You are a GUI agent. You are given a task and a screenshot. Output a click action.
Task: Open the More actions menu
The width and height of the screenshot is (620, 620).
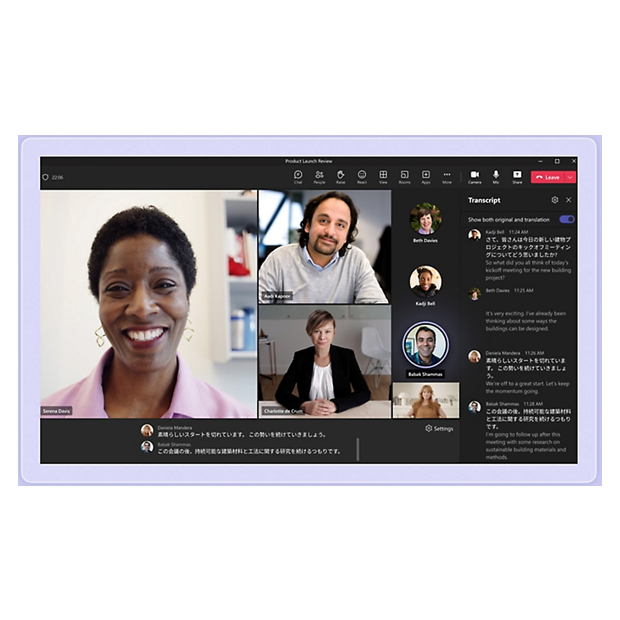[x=447, y=176]
